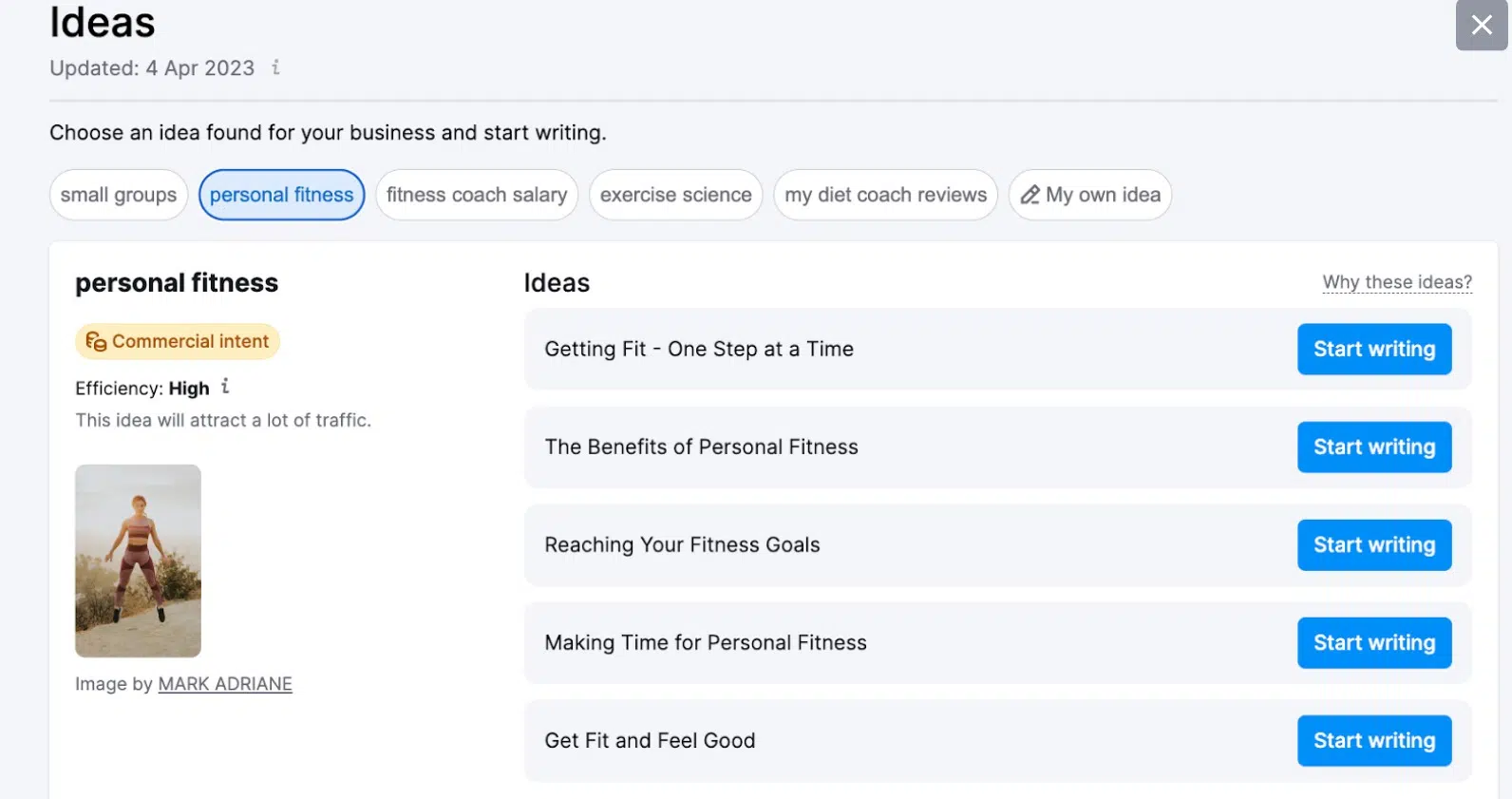This screenshot has width=1512, height=799.
Task: Choose the exercise science topic chip
Action: click(675, 196)
